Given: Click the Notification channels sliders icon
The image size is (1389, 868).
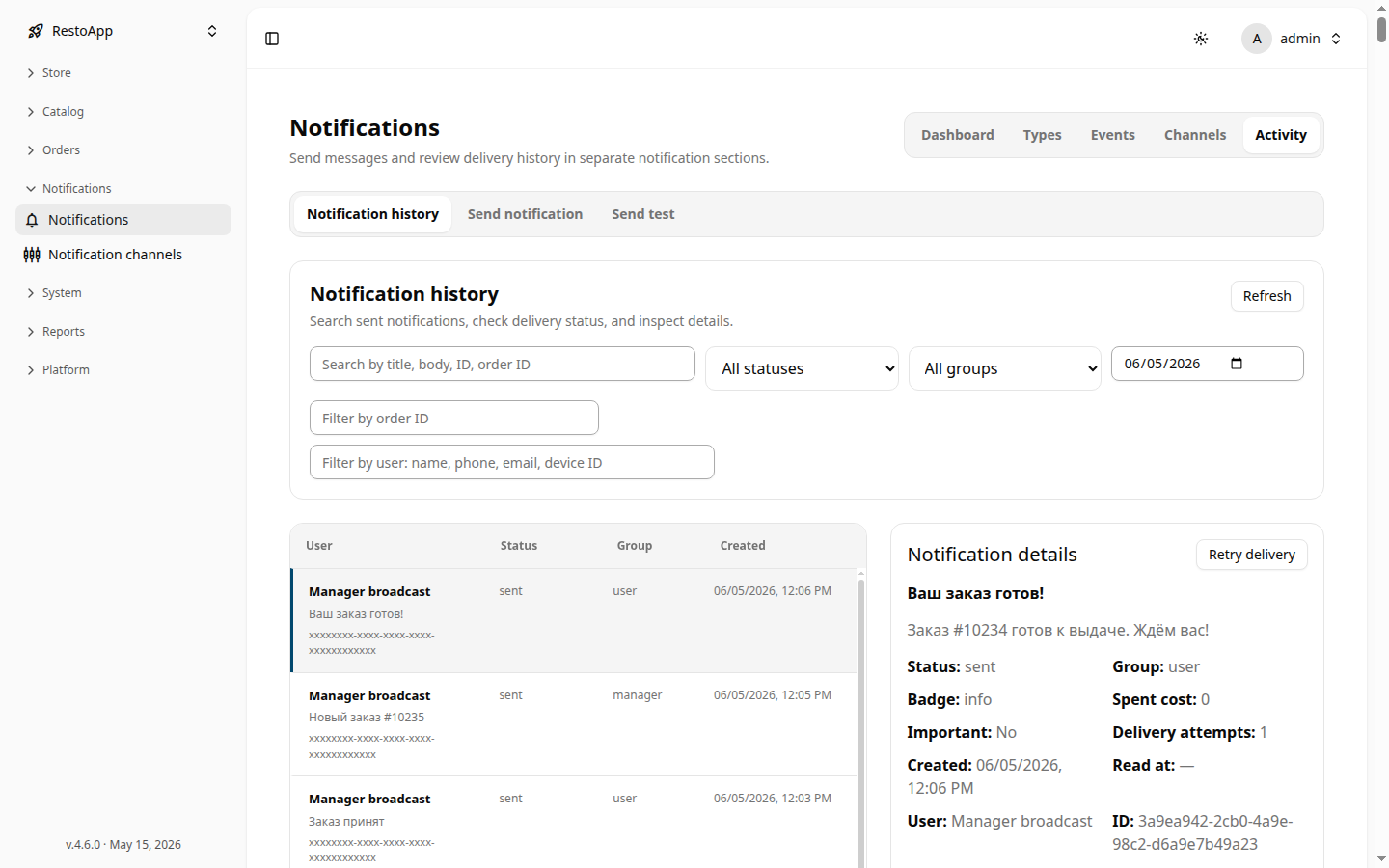Looking at the screenshot, I should click(32, 255).
